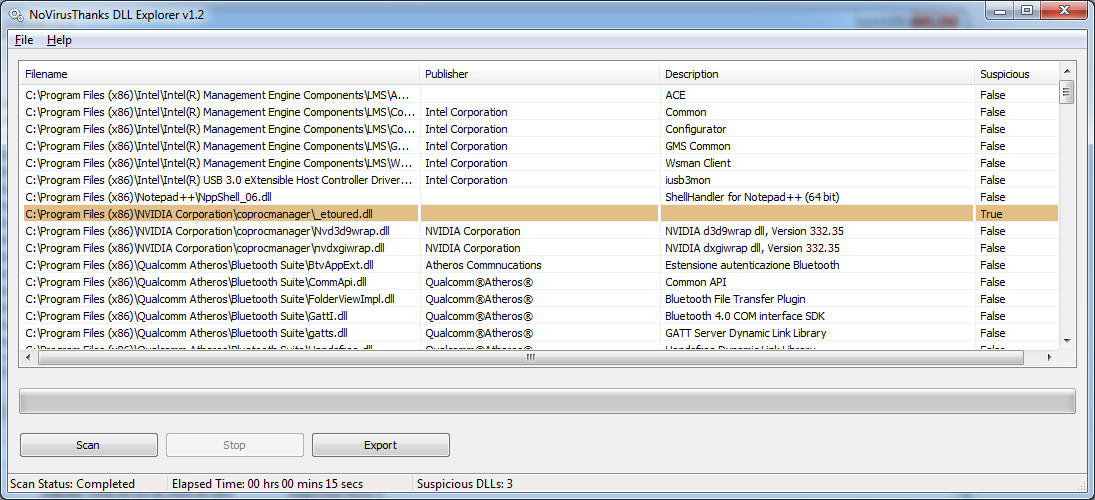Click the Export button

(381, 445)
